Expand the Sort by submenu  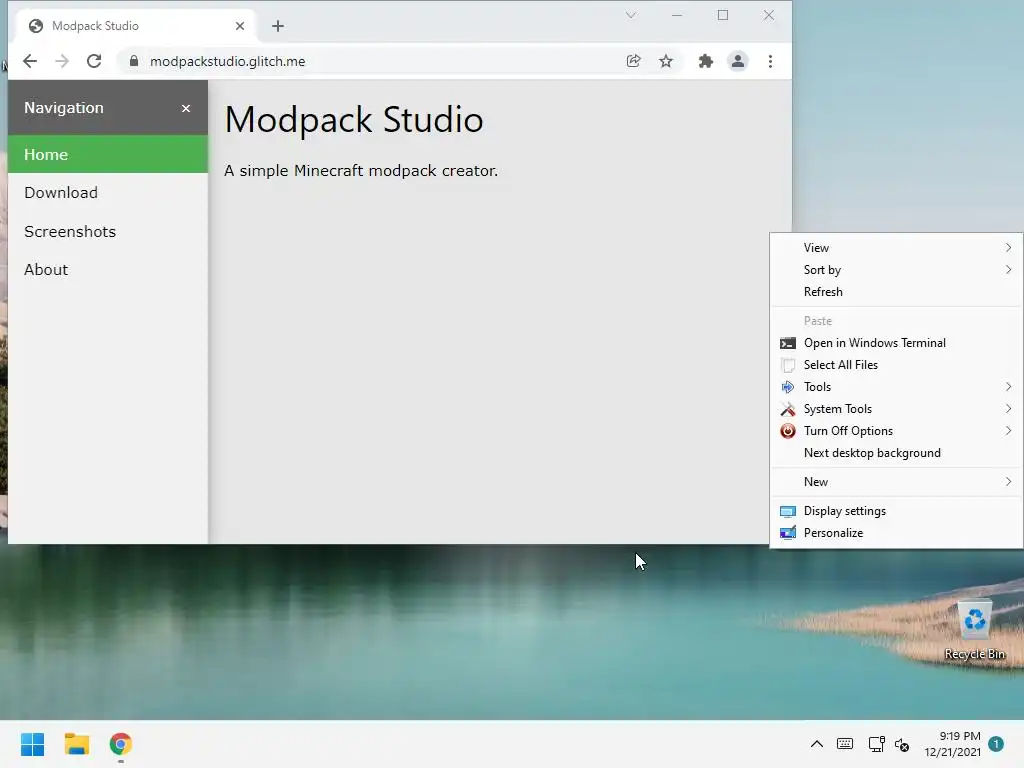pos(896,270)
